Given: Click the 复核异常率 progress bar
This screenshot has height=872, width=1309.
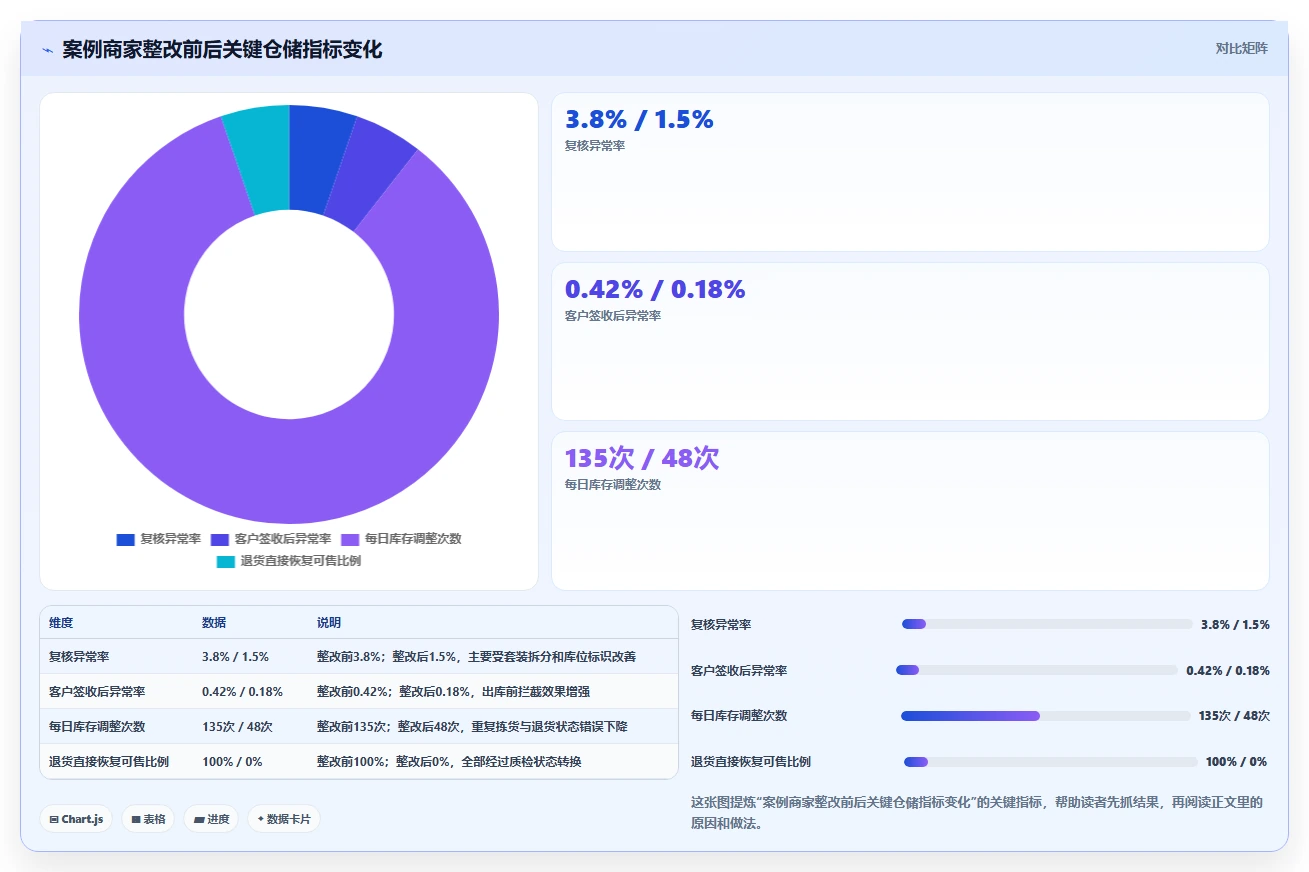Looking at the screenshot, I should tap(1047, 624).
